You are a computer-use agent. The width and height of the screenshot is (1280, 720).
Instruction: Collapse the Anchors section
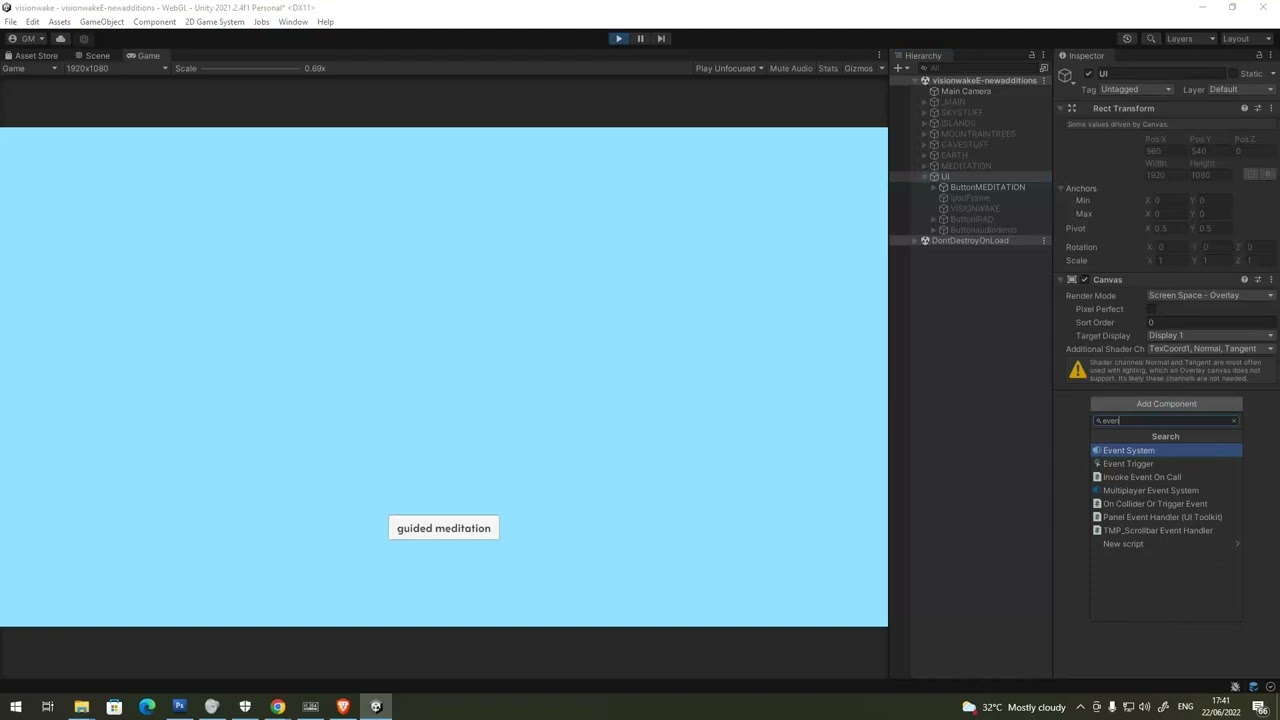1061,189
